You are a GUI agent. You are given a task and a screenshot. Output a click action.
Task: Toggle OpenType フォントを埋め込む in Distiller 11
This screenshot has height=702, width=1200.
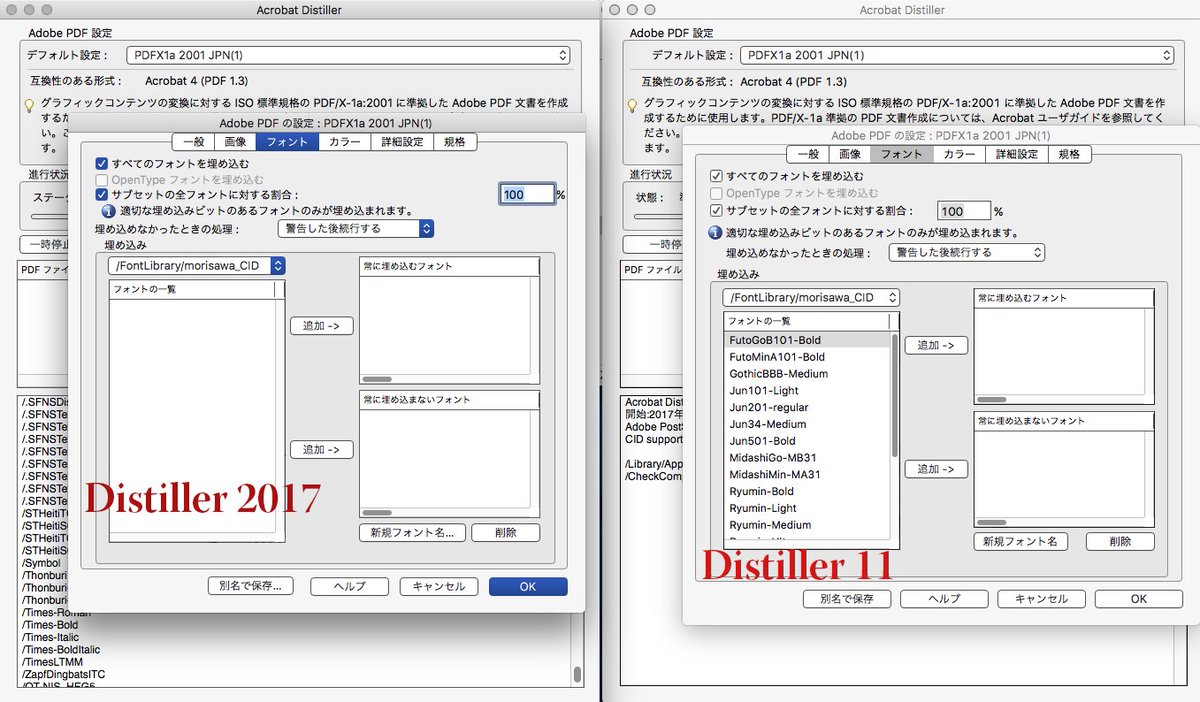(715, 193)
